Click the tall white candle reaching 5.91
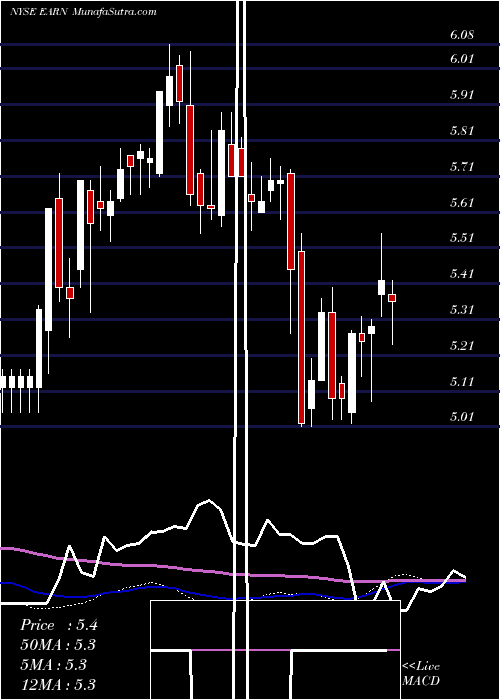The height and width of the screenshot is (700, 500). pyautogui.click(x=159, y=132)
